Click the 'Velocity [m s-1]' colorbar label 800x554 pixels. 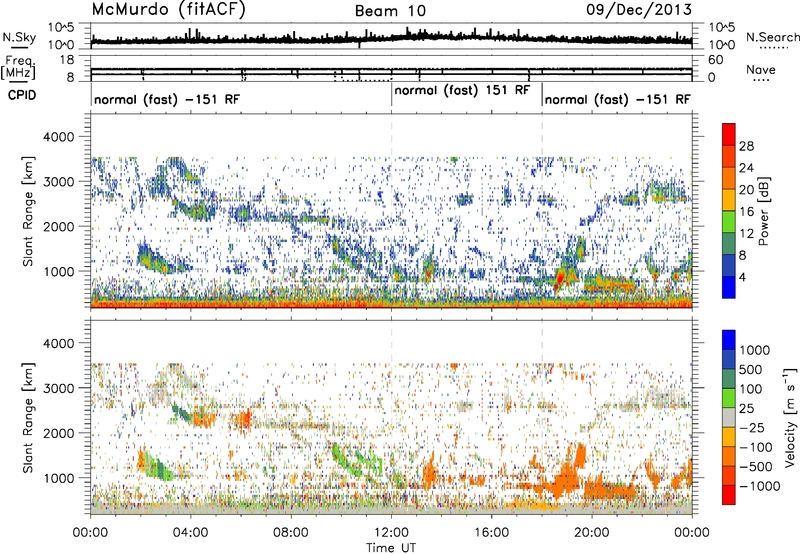pos(790,417)
